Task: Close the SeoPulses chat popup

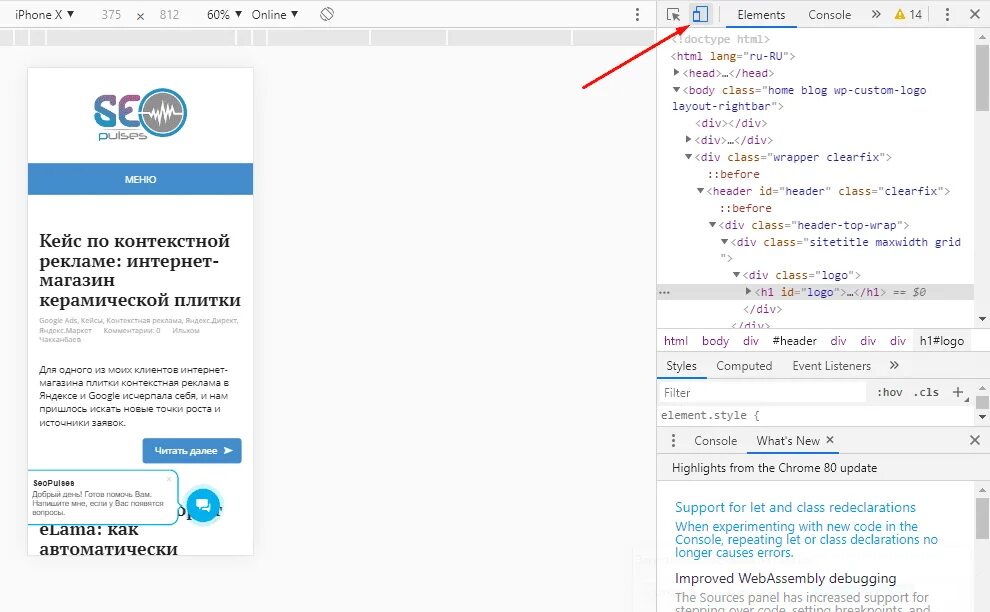Action: 169,479
